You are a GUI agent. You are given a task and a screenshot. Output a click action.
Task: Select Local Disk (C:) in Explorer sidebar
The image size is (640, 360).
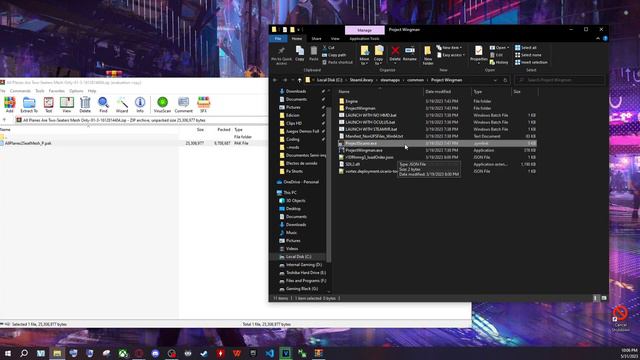pos(298,257)
